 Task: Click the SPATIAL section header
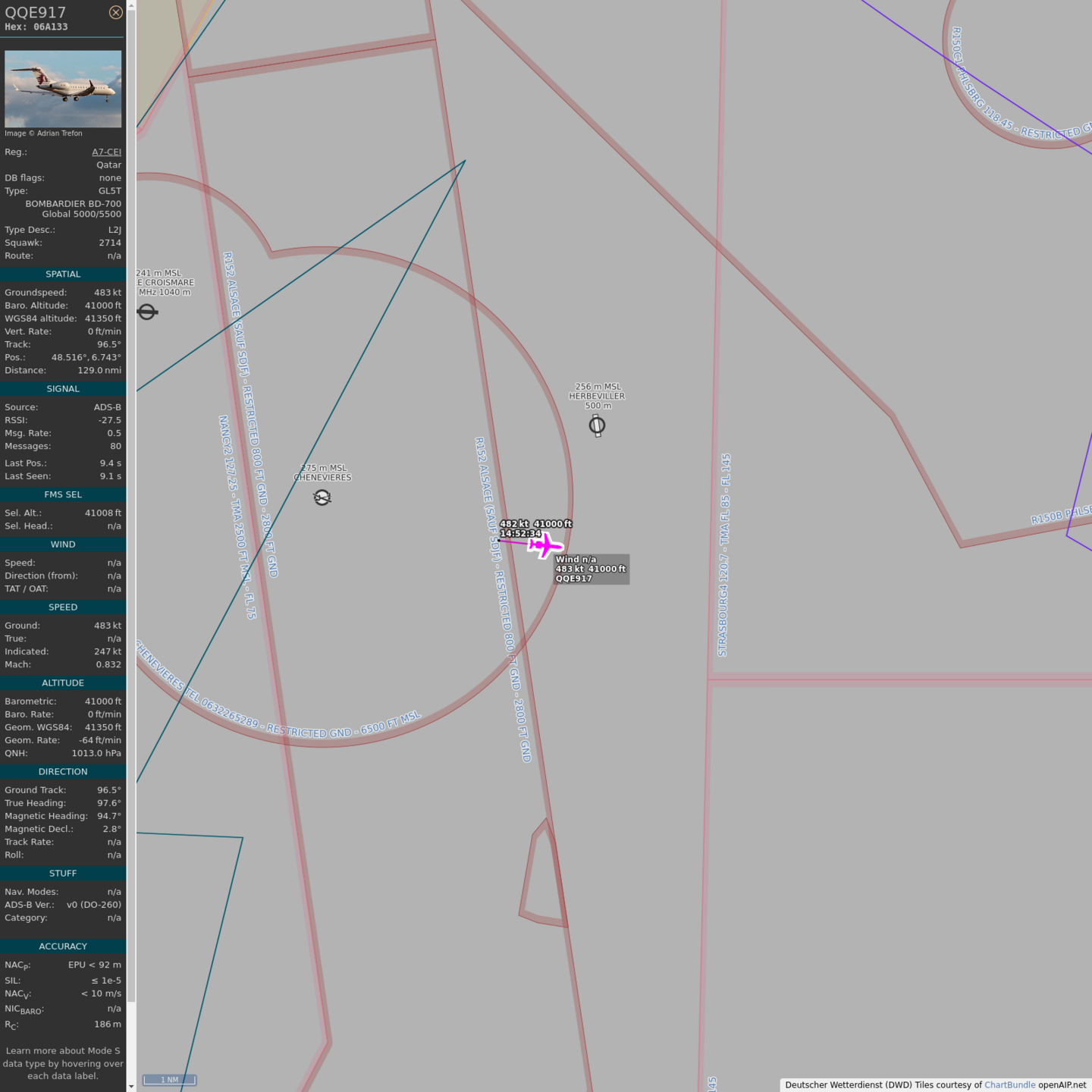tap(63, 275)
